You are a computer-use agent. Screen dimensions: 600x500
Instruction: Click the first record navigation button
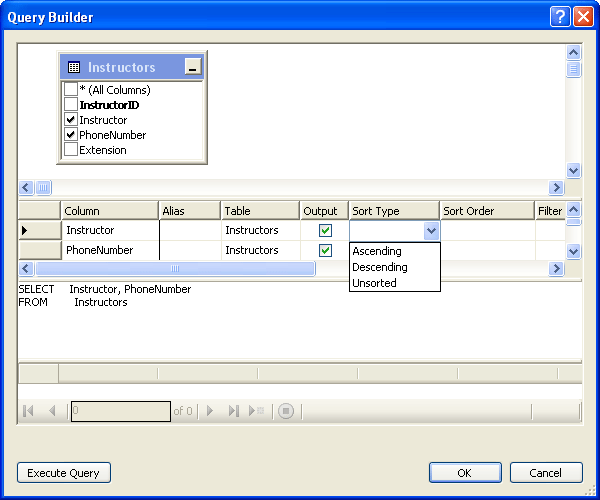pos(29,411)
